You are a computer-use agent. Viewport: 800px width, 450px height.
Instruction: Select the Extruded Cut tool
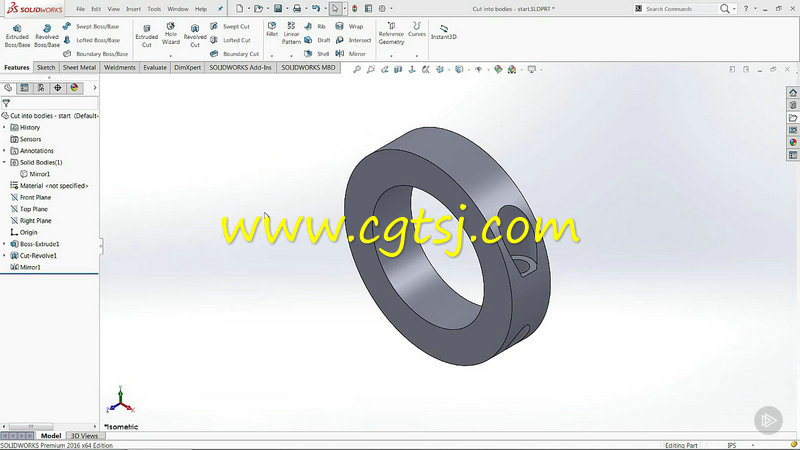pyautogui.click(x=146, y=36)
